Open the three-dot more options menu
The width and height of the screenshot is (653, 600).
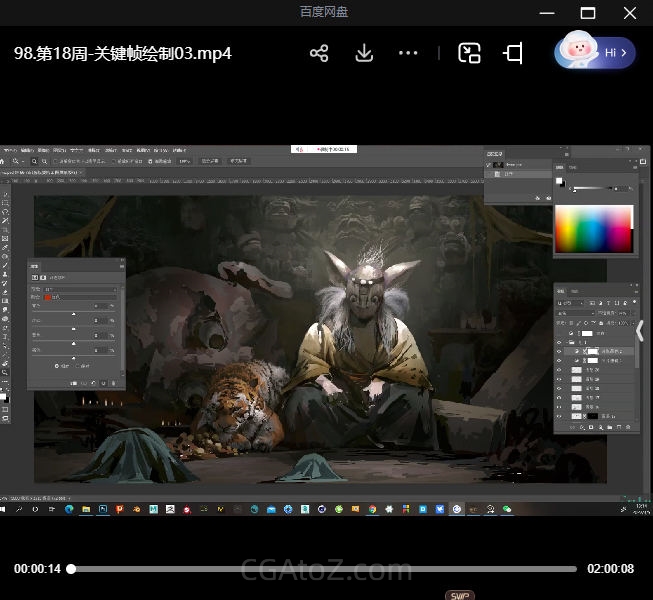pyautogui.click(x=408, y=53)
